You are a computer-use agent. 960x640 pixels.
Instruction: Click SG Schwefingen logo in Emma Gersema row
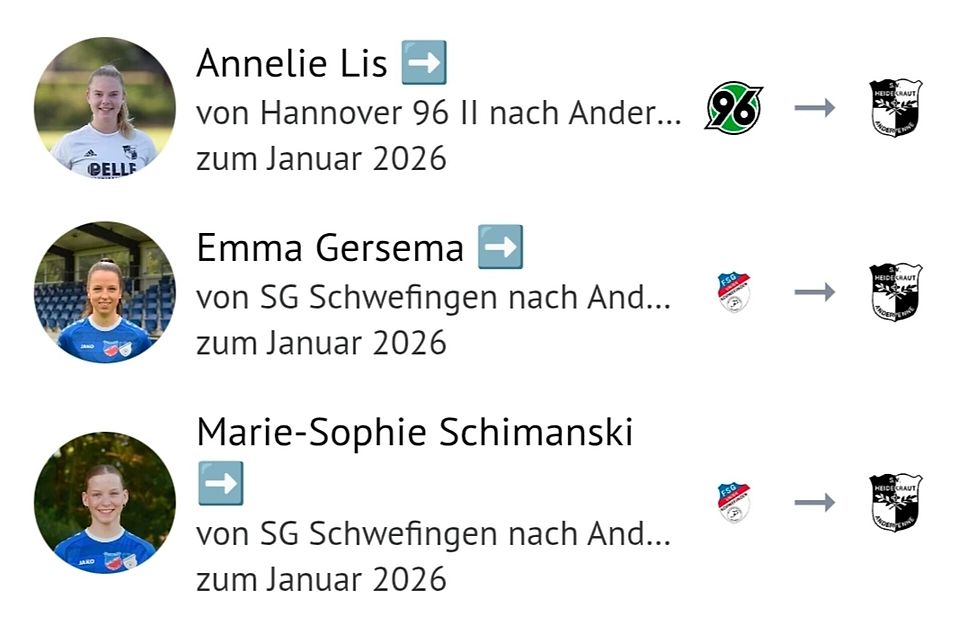tap(734, 292)
